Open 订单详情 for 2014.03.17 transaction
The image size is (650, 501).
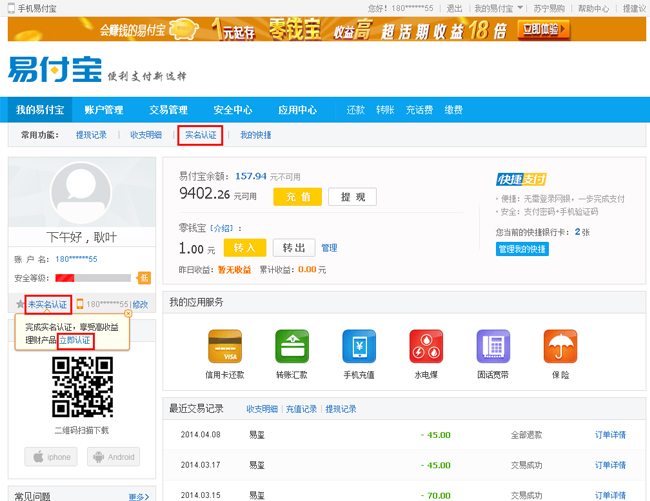tap(610, 465)
